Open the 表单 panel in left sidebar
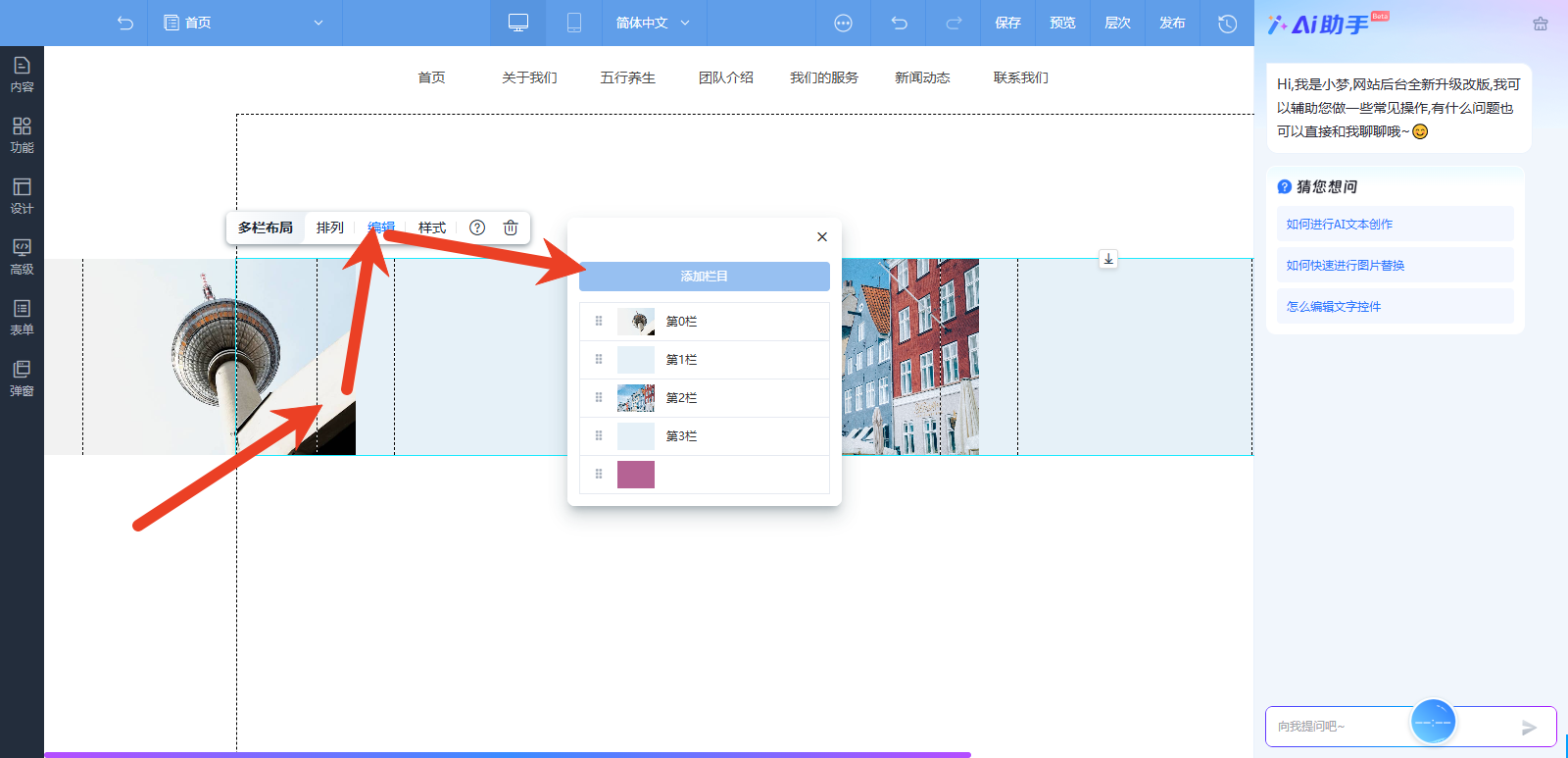1568x758 pixels. 22,318
